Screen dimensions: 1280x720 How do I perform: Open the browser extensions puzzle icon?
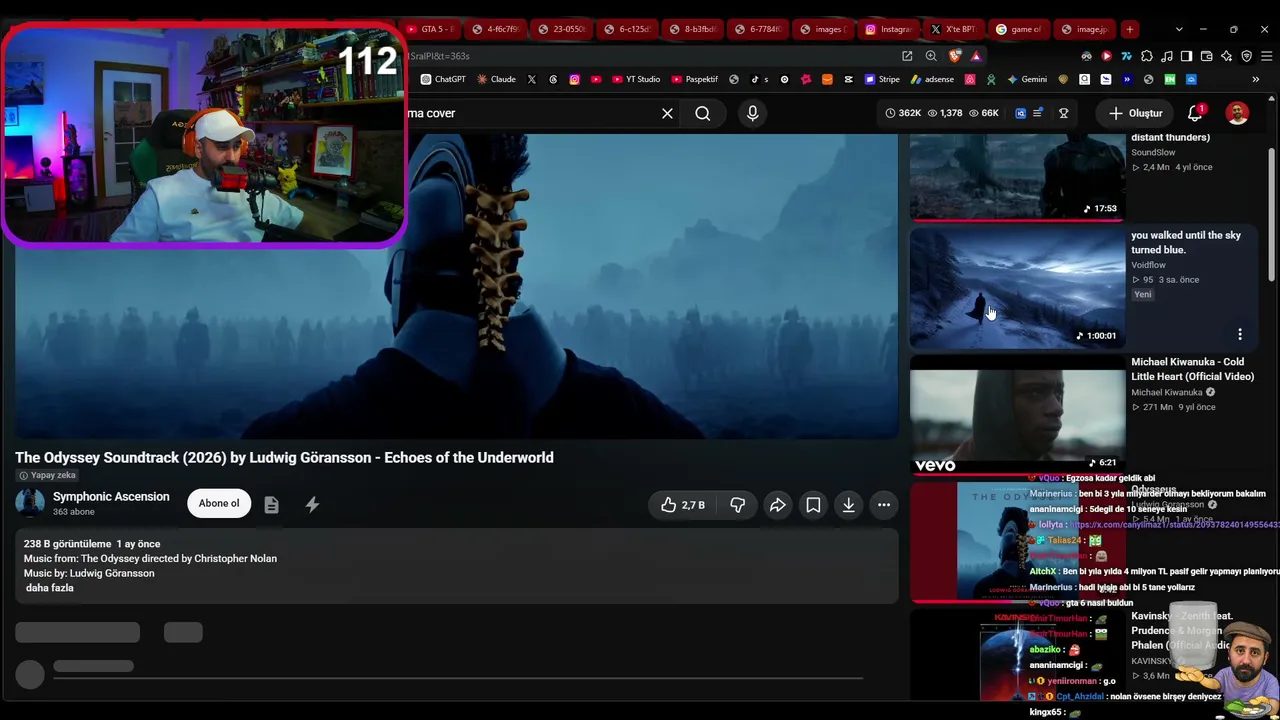tap(1147, 56)
